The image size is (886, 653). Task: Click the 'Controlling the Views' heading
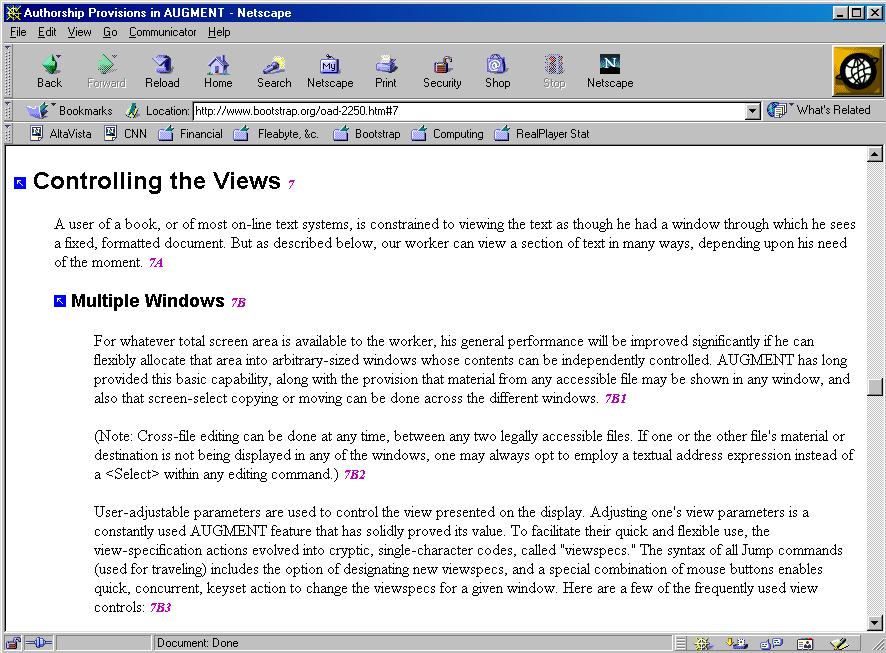[157, 181]
